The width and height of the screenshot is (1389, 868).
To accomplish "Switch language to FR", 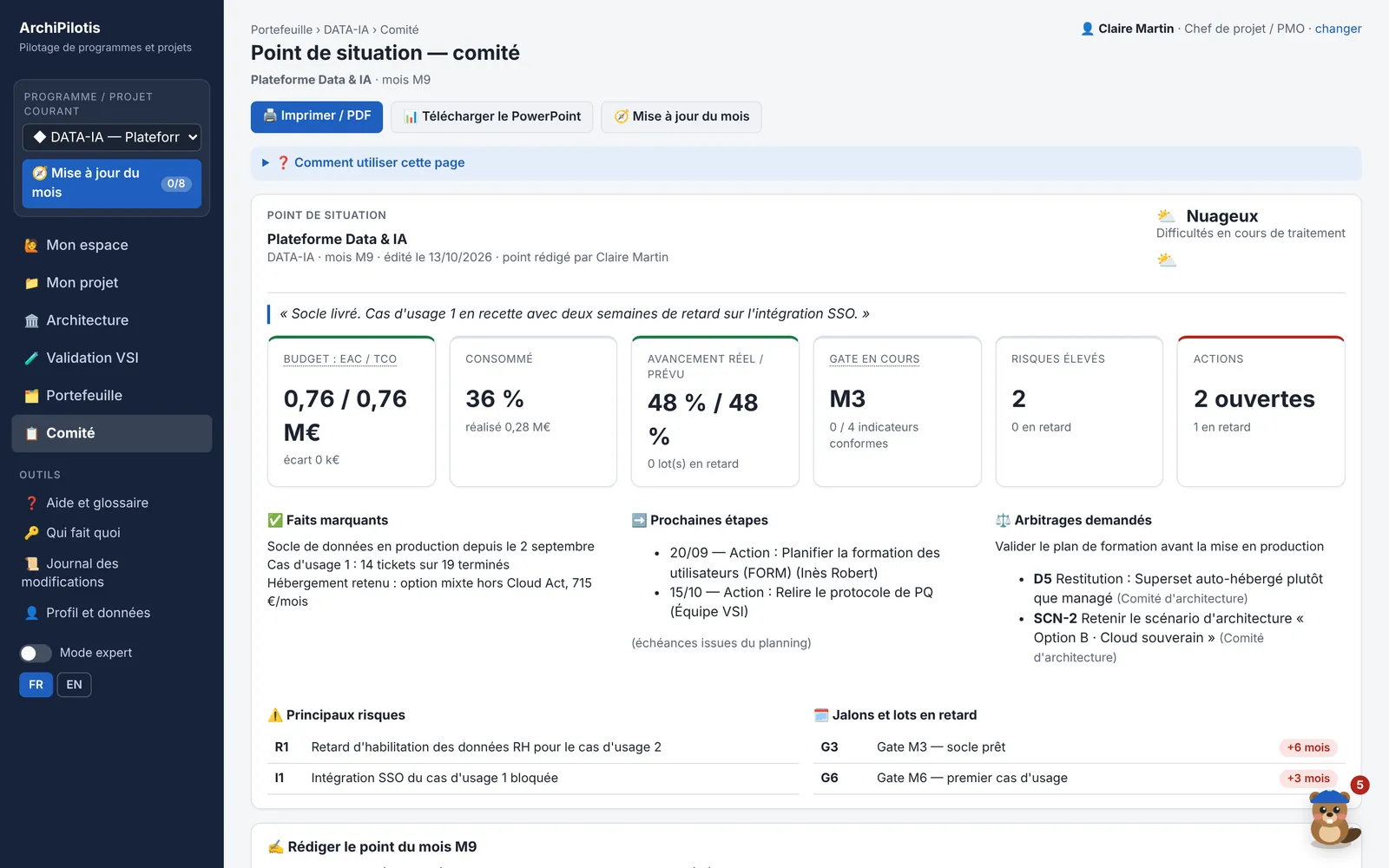I will coord(36,685).
